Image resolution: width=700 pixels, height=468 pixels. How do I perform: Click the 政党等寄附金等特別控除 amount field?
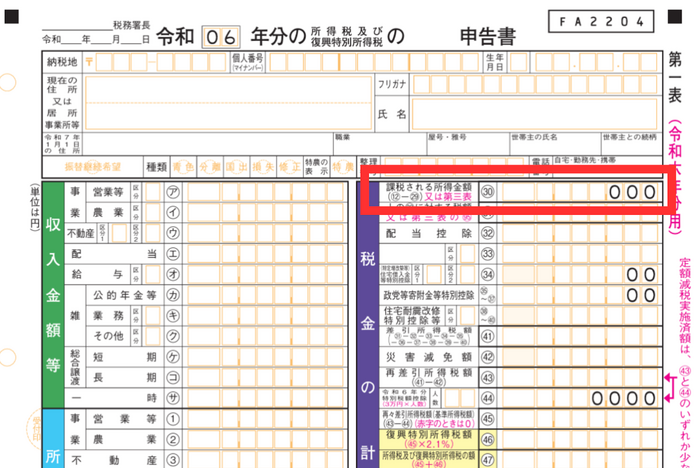click(580, 295)
